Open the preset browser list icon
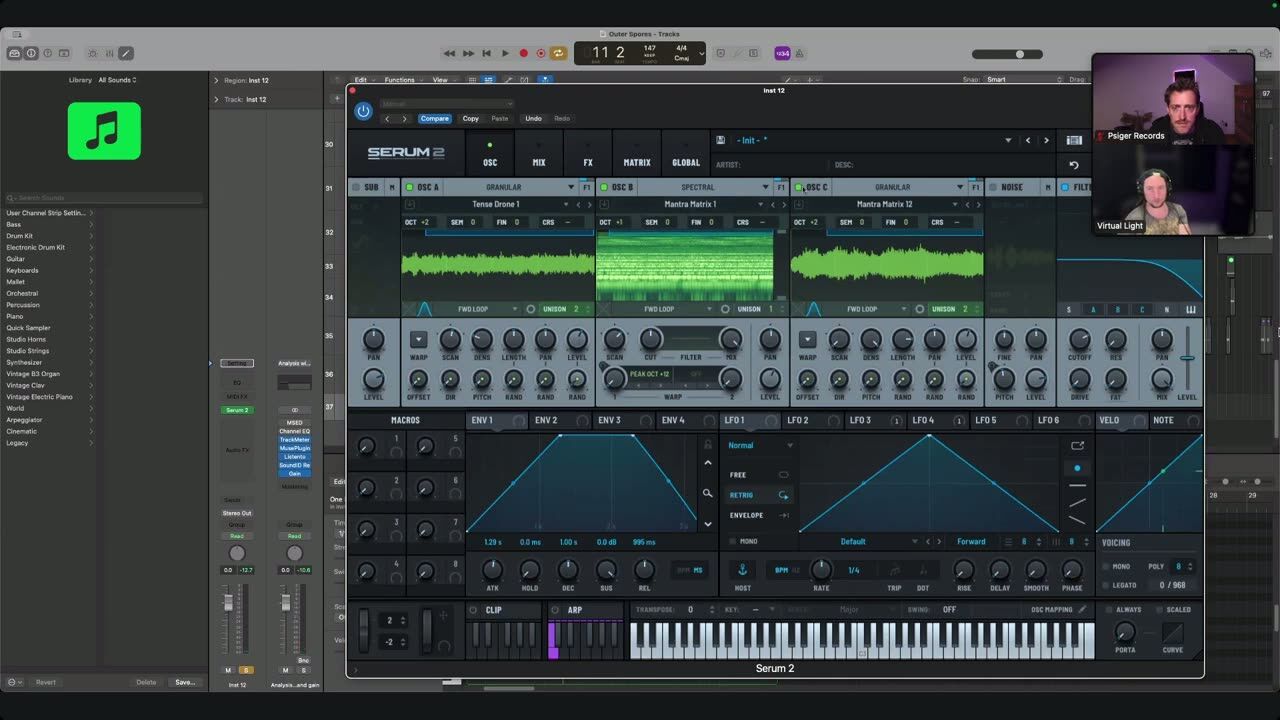The height and width of the screenshot is (720, 1280). 1074,141
